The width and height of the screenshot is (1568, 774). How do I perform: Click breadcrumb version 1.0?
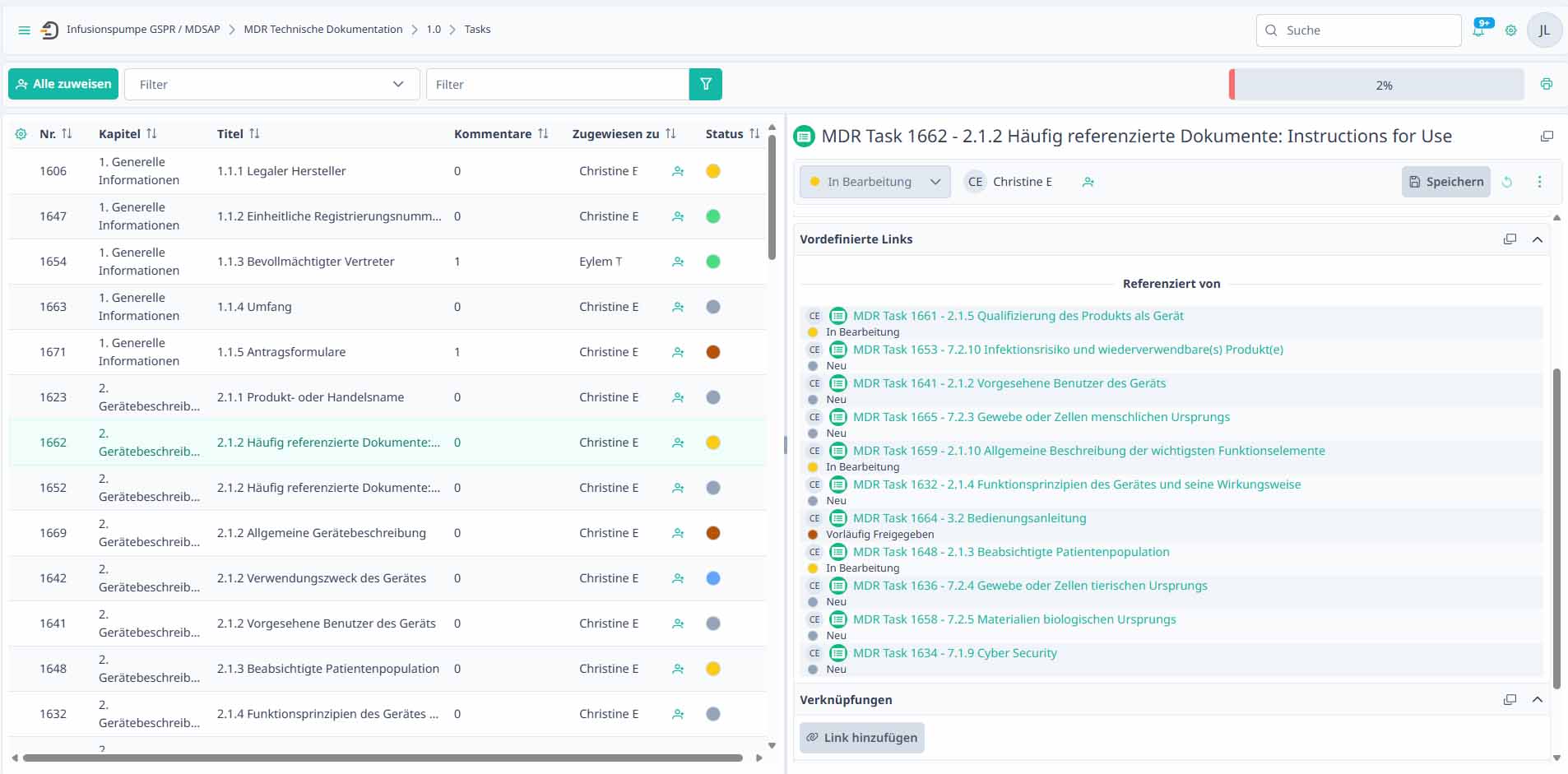[x=434, y=30]
